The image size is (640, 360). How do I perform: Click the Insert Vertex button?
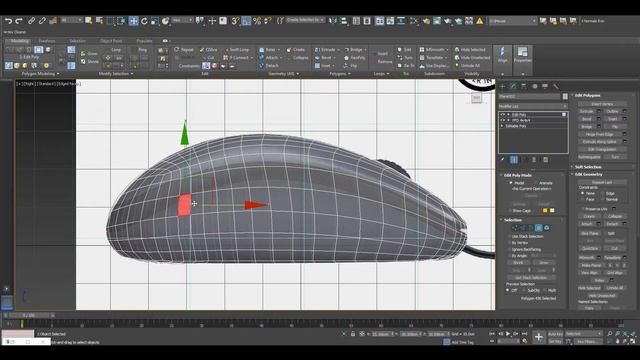[x=602, y=104]
